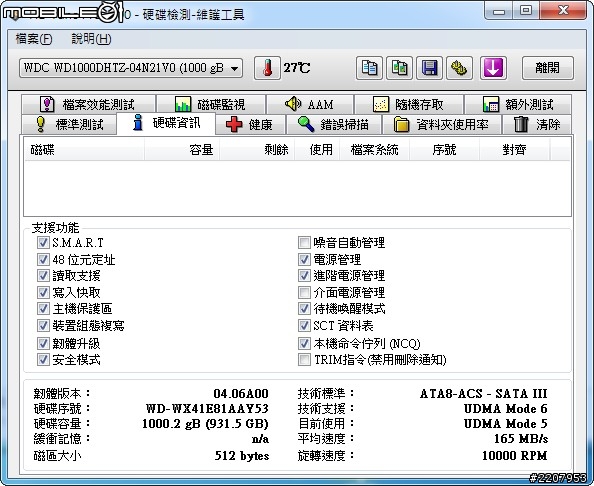Click the 27℃ temperature reading

(x=297, y=68)
